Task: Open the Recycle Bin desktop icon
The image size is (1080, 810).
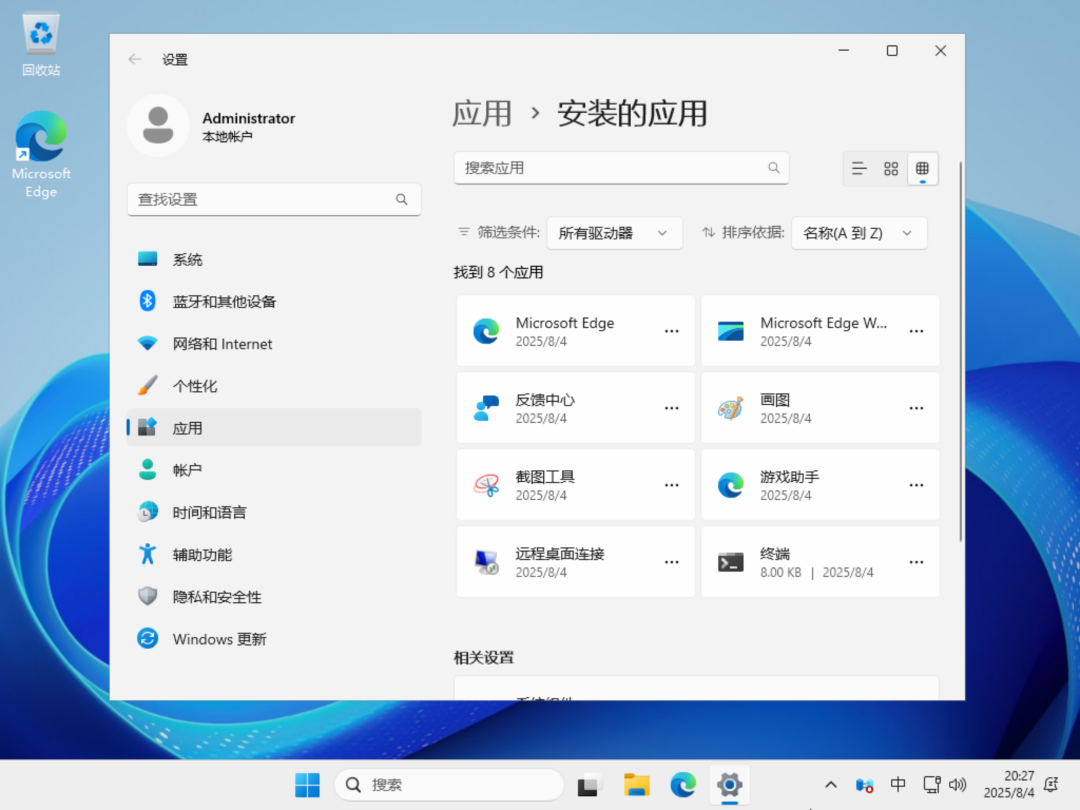Action: [41, 44]
